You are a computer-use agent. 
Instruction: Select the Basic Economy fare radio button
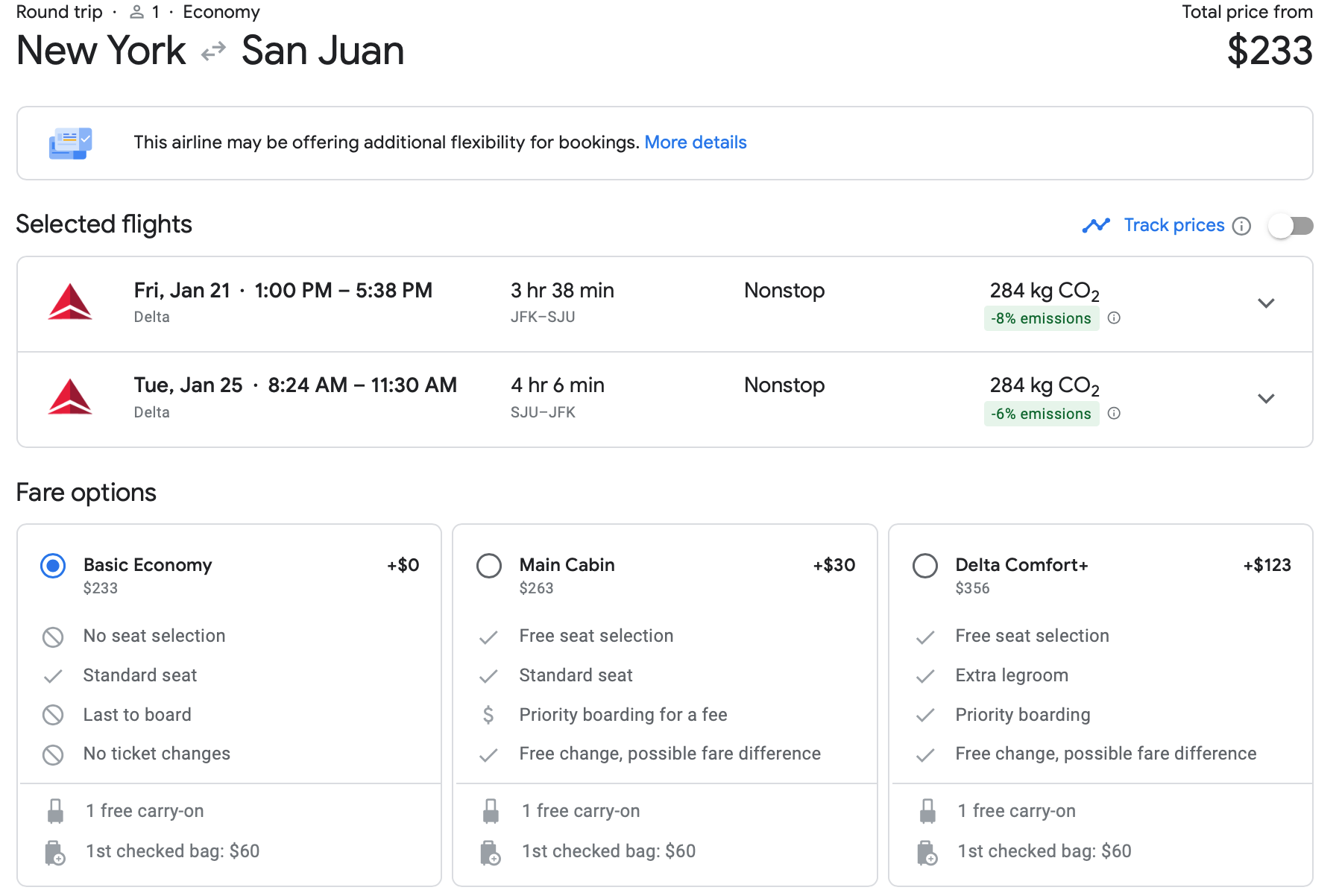(x=53, y=566)
